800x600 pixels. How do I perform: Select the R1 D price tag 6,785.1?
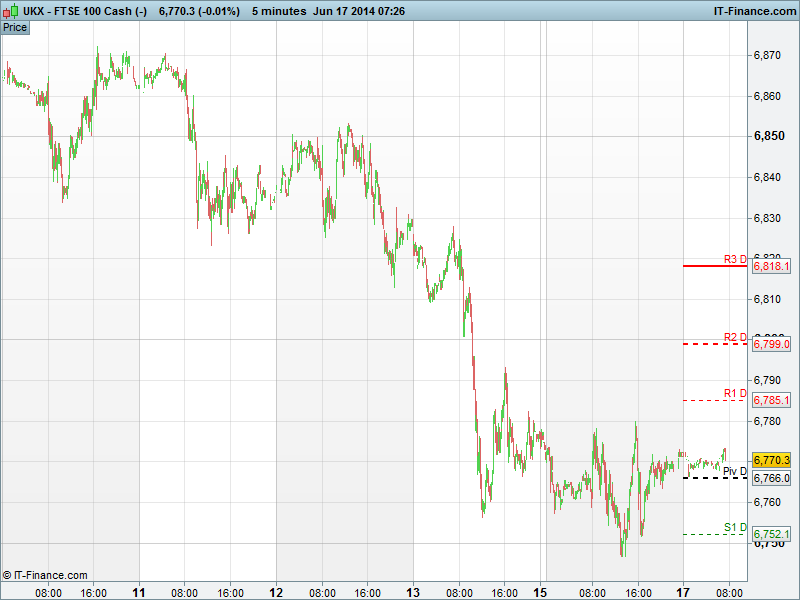(771, 401)
